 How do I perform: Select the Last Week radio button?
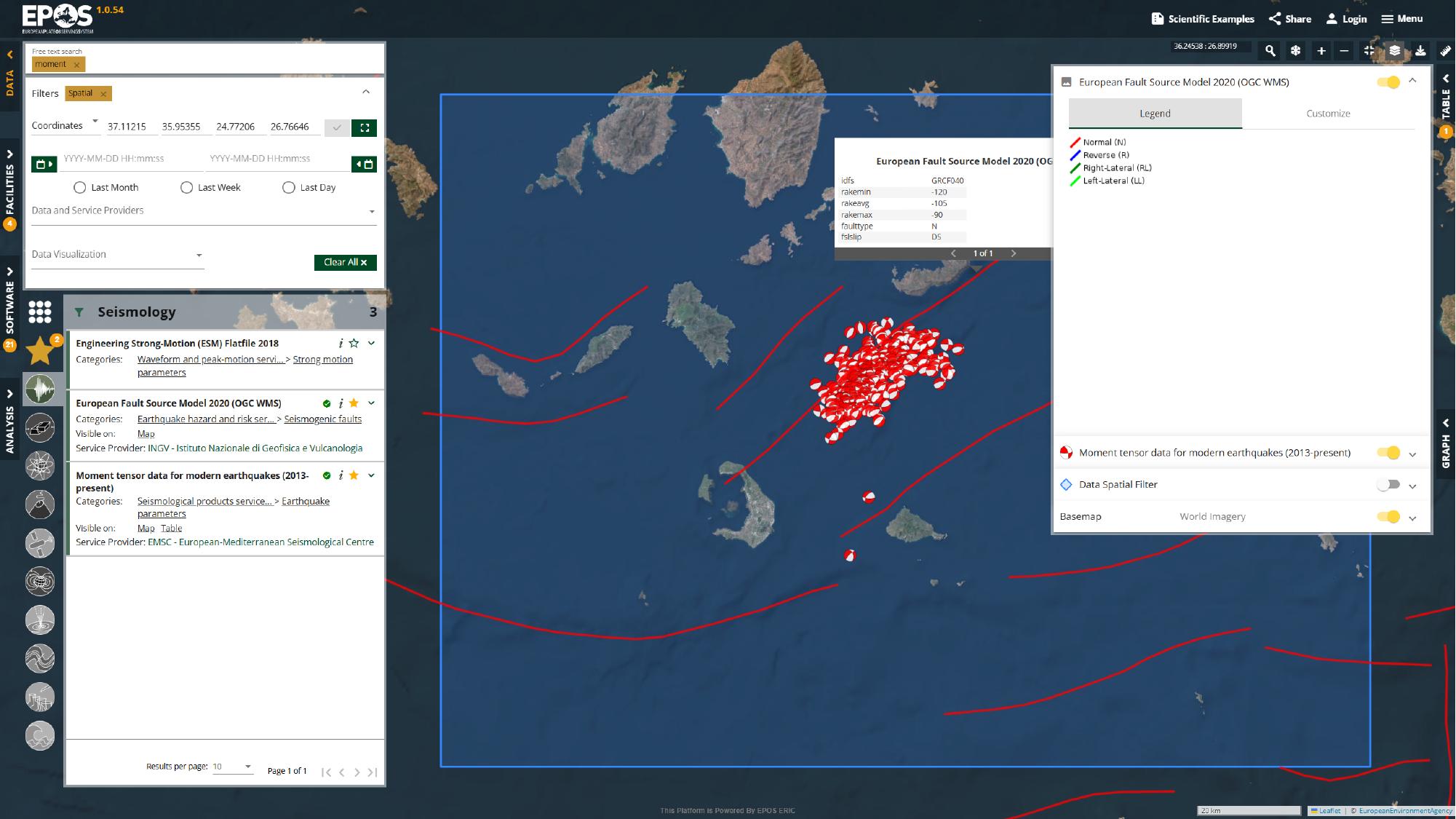187,188
